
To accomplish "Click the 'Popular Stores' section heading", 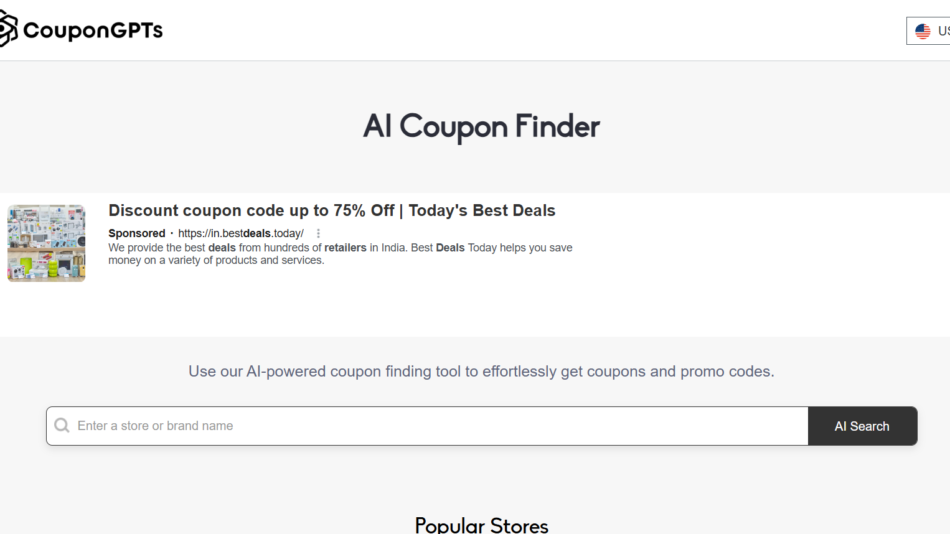I will click(481, 525).
